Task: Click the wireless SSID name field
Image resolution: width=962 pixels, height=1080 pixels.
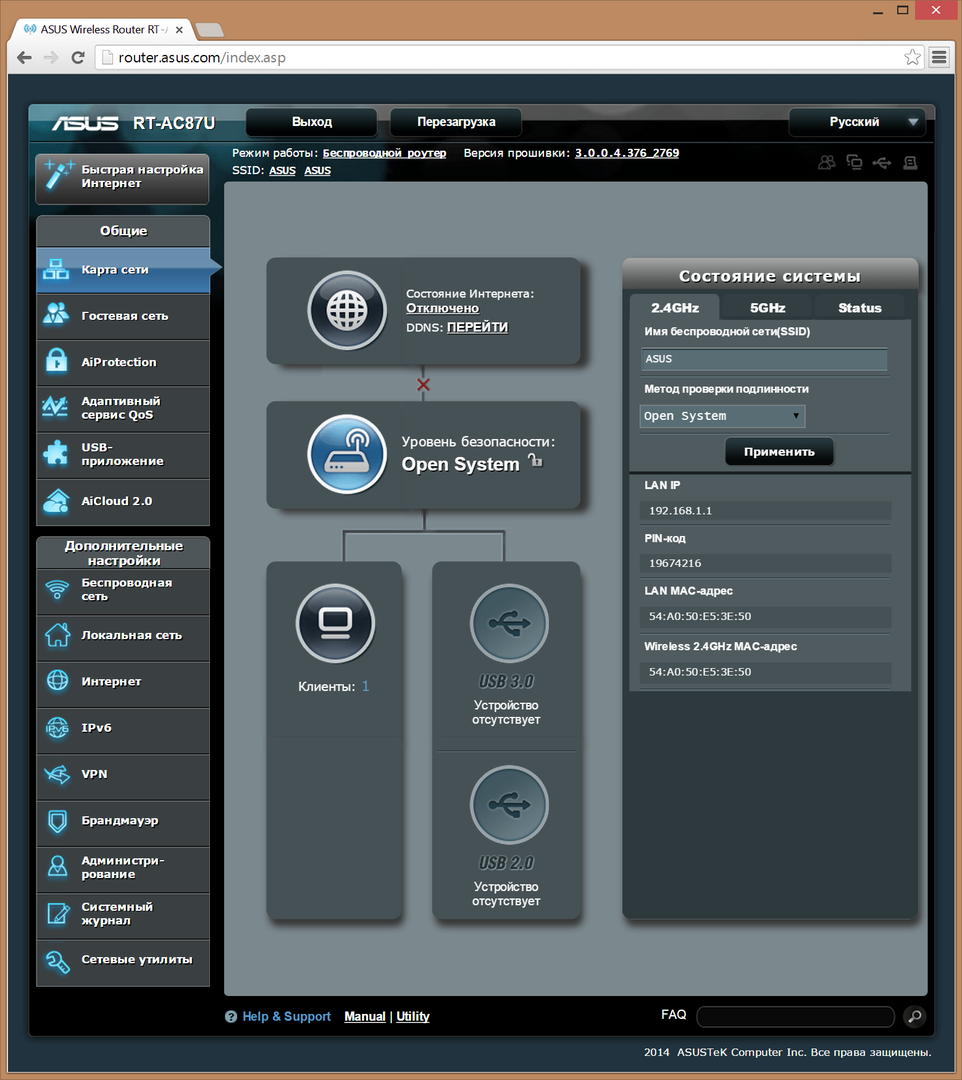Action: click(764, 359)
